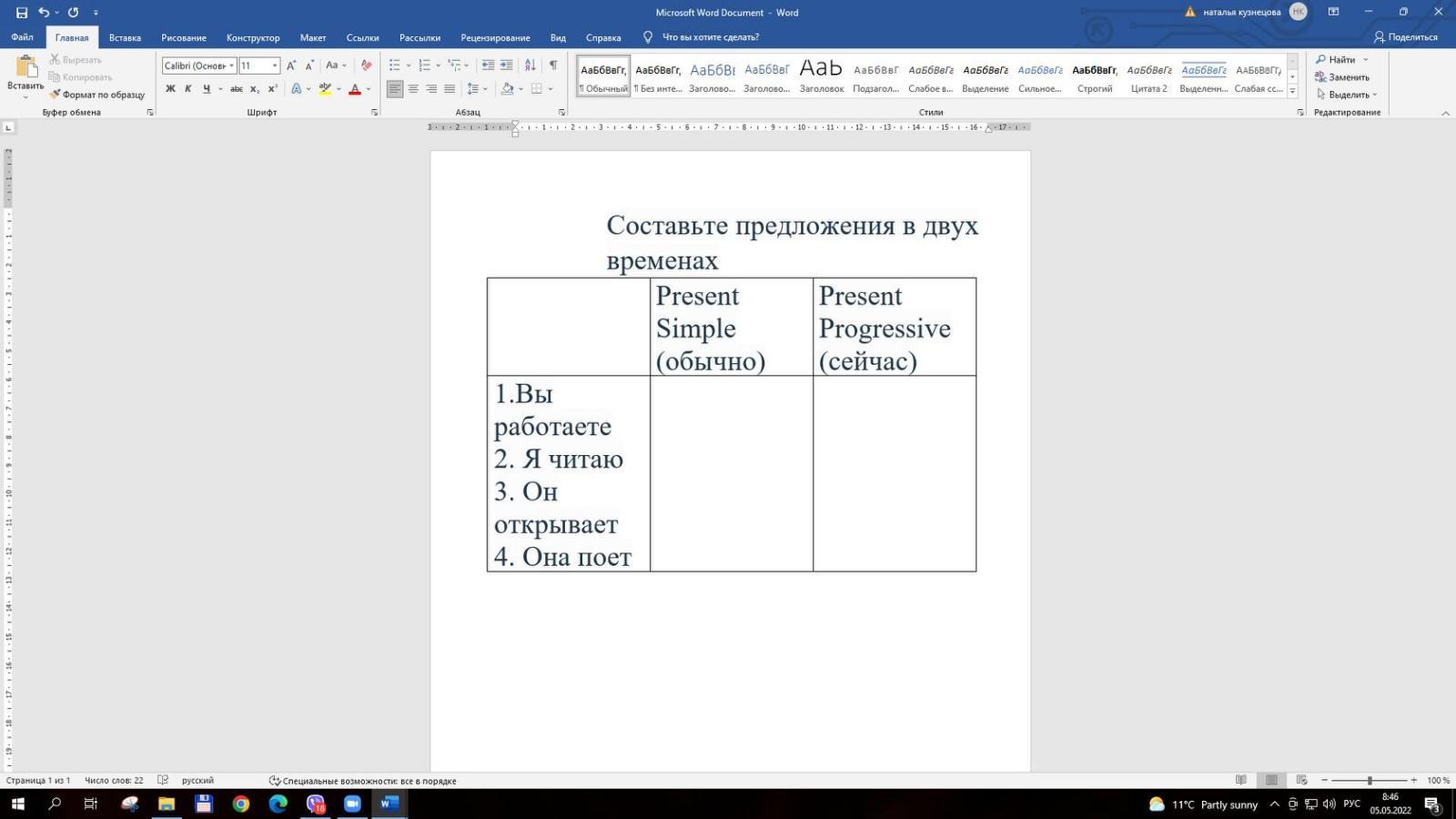Align text to the left
The image size is (1456, 819).
click(395, 89)
